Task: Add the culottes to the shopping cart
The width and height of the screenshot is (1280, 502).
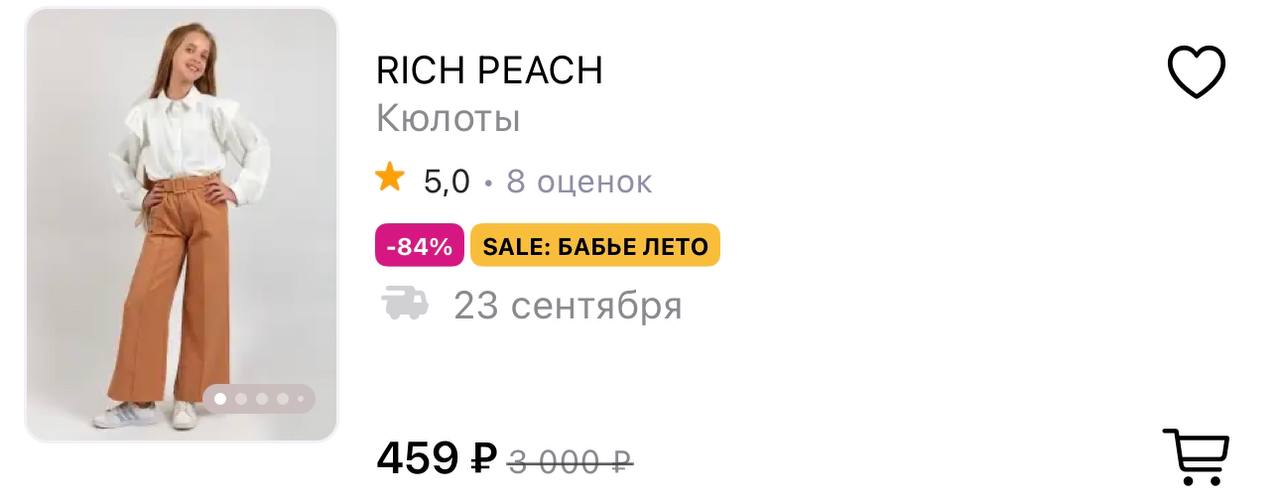Action: tap(1195, 457)
